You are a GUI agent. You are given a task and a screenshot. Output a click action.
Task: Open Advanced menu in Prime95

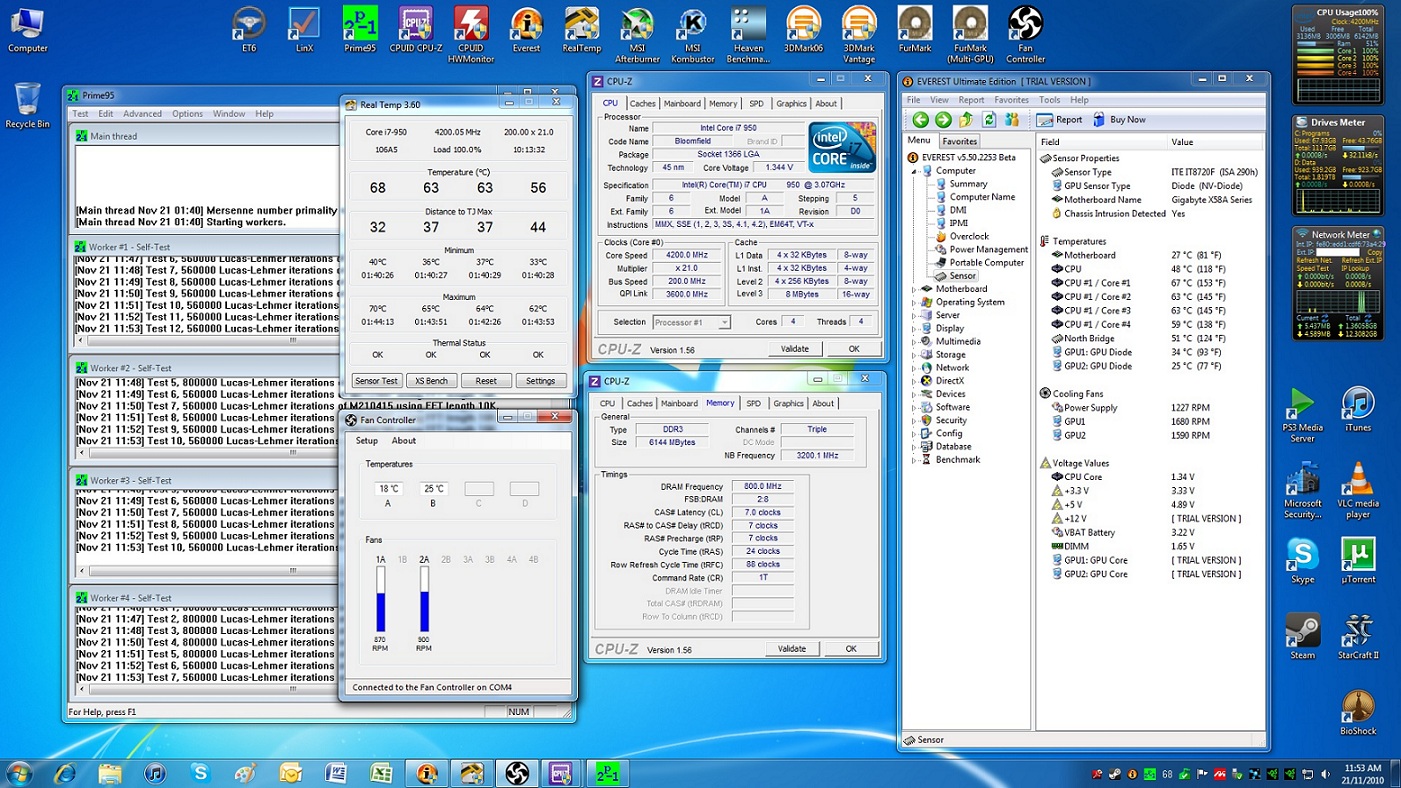142,114
